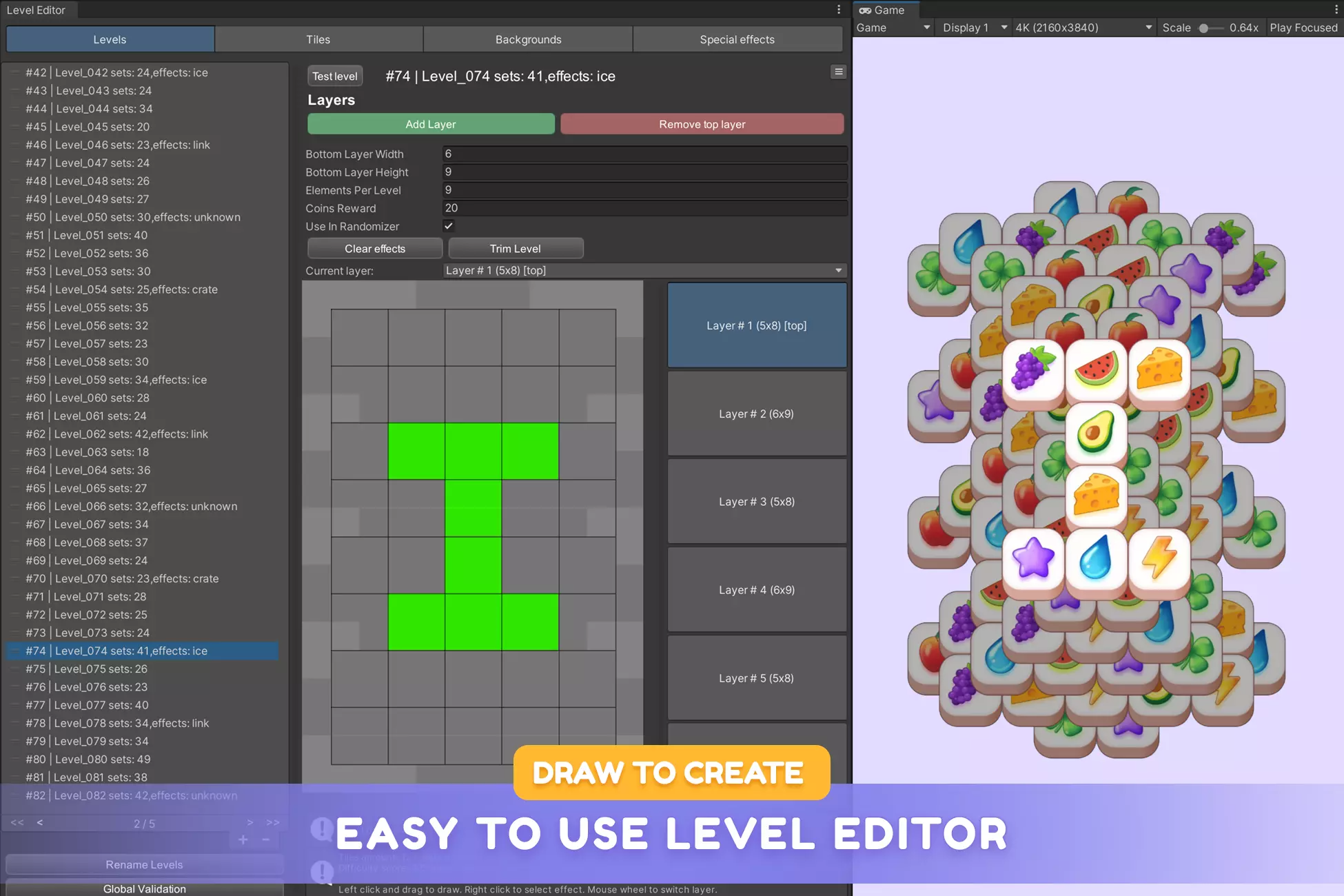Toggle the Use In Randomizer checkbox
The width and height of the screenshot is (1344, 896).
tap(449, 226)
